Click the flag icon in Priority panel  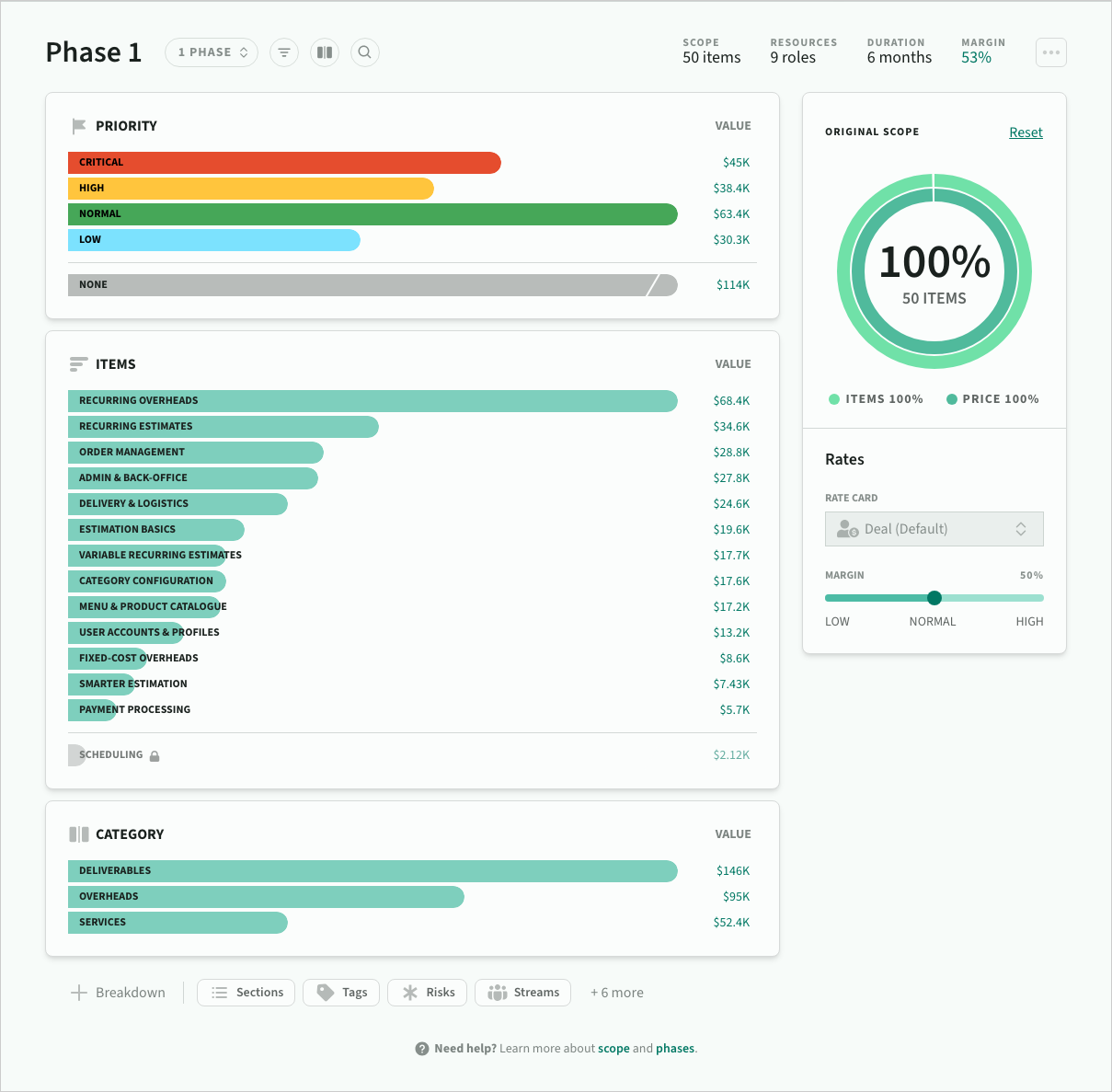tap(79, 126)
